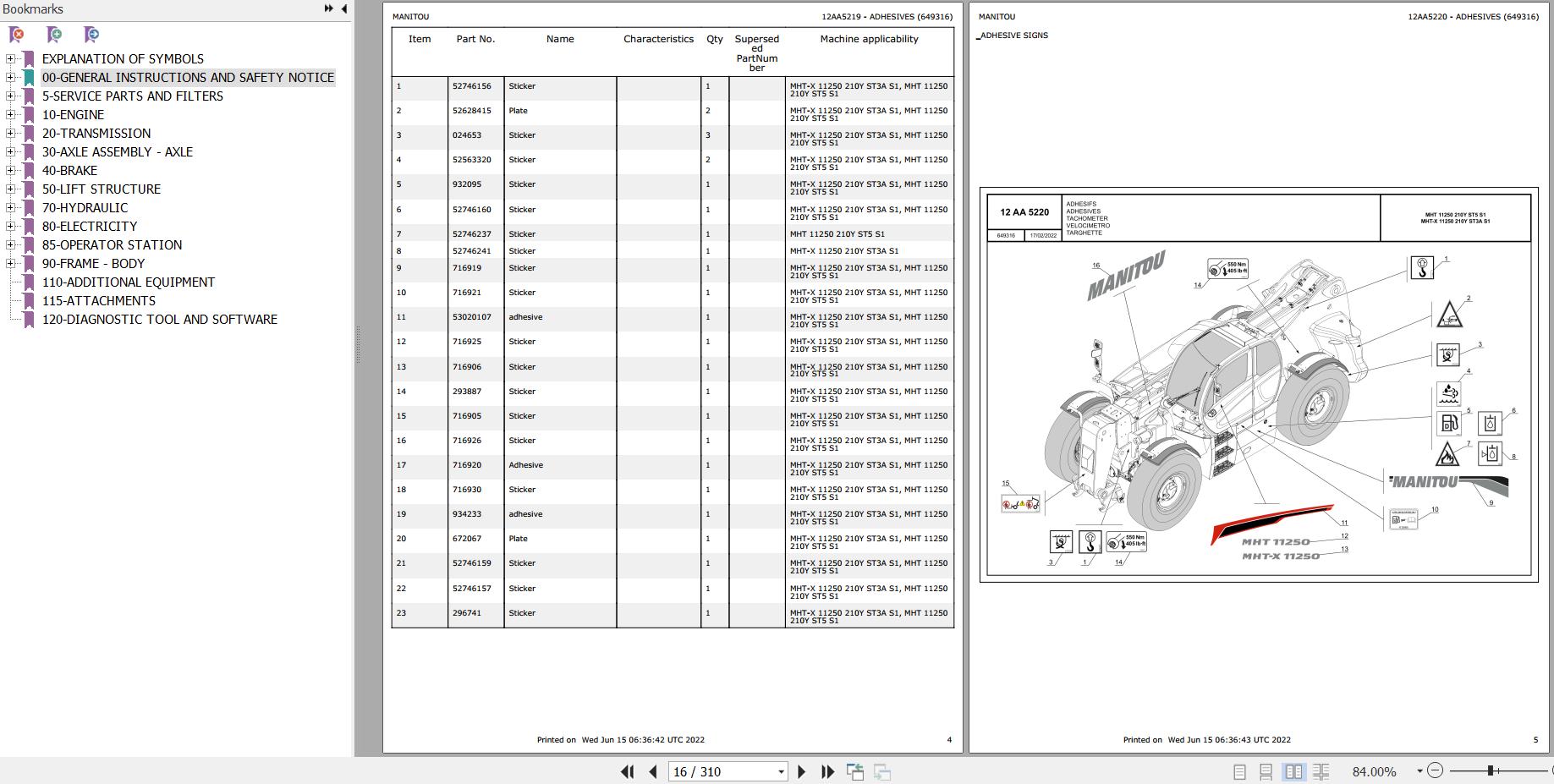Switch to continuous facing layout
Screen dimensions: 1554x784
coord(1321,771)
